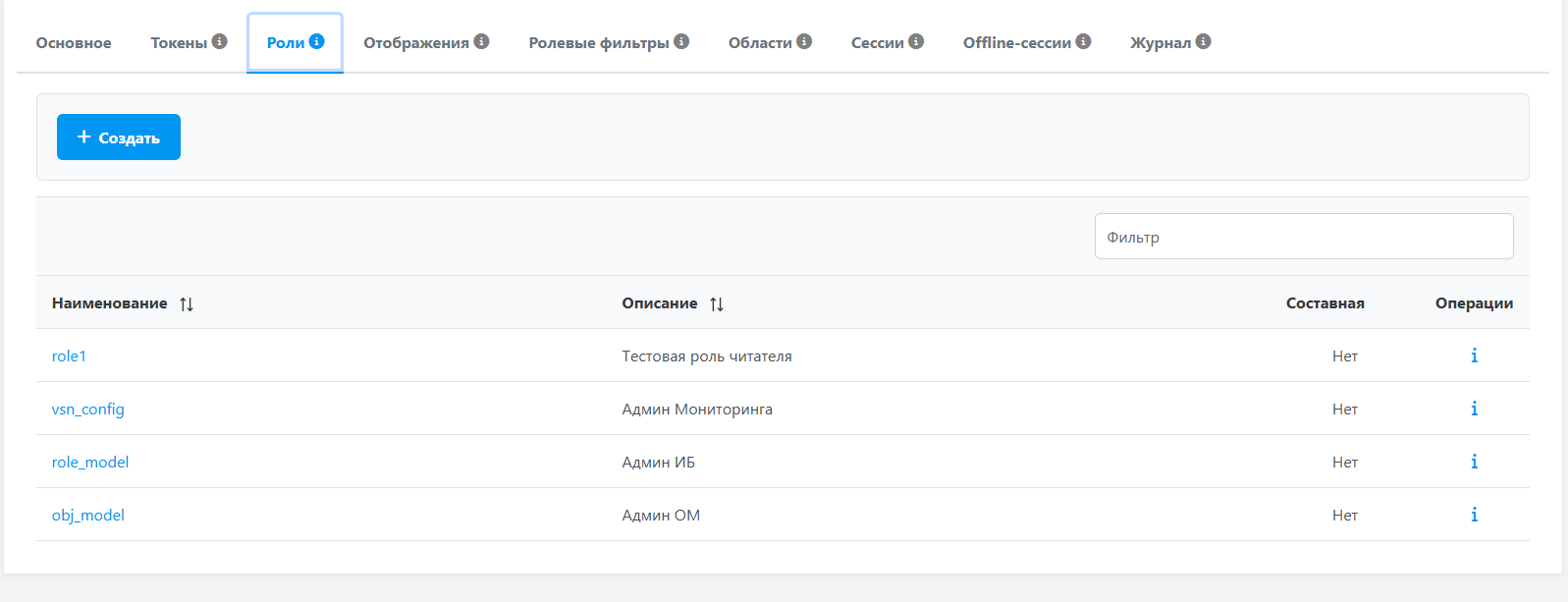Image resolution: width=1568 pixels, height=602 pixels.
Task: Open operations info icon for vsn_config row
Action: coord(1474,409)
